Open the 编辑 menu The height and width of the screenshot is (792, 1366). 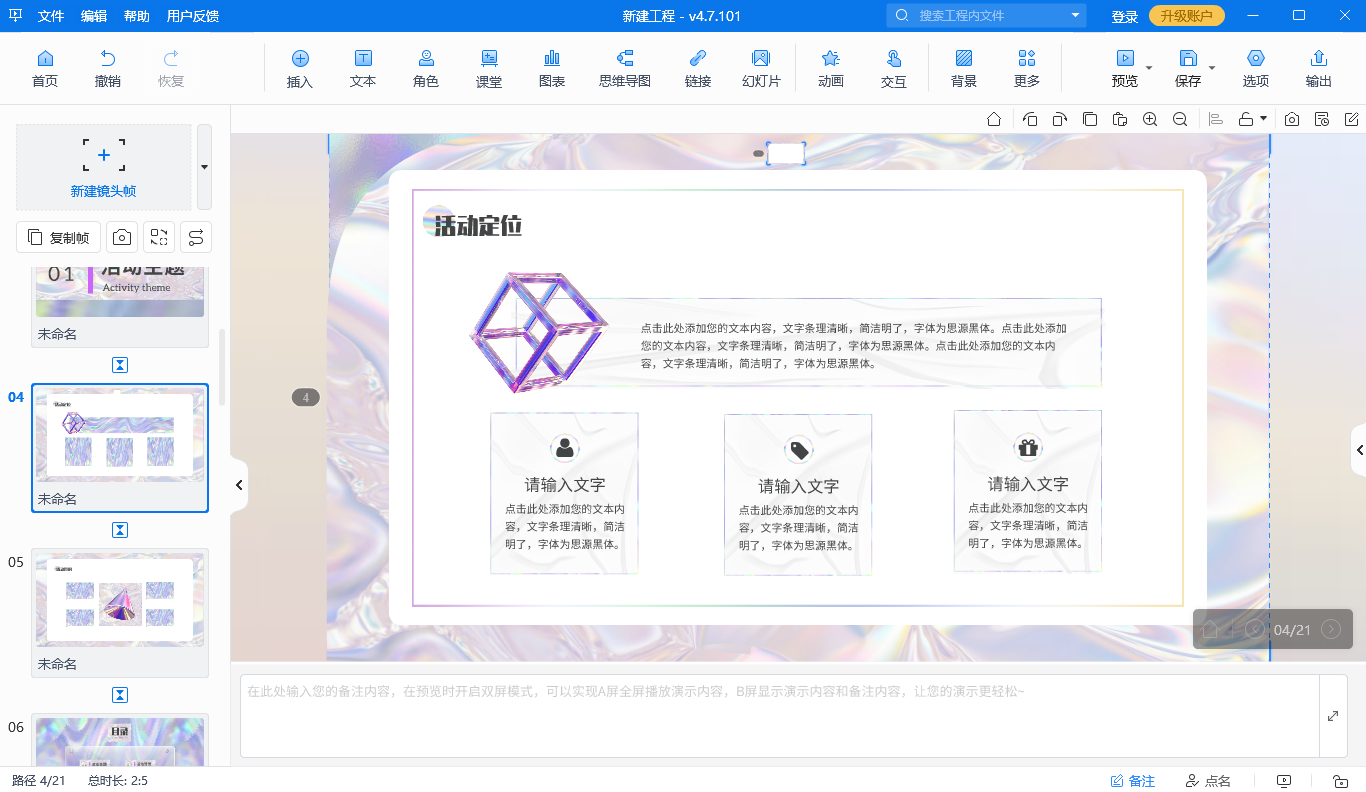click(x=94, y=16)
